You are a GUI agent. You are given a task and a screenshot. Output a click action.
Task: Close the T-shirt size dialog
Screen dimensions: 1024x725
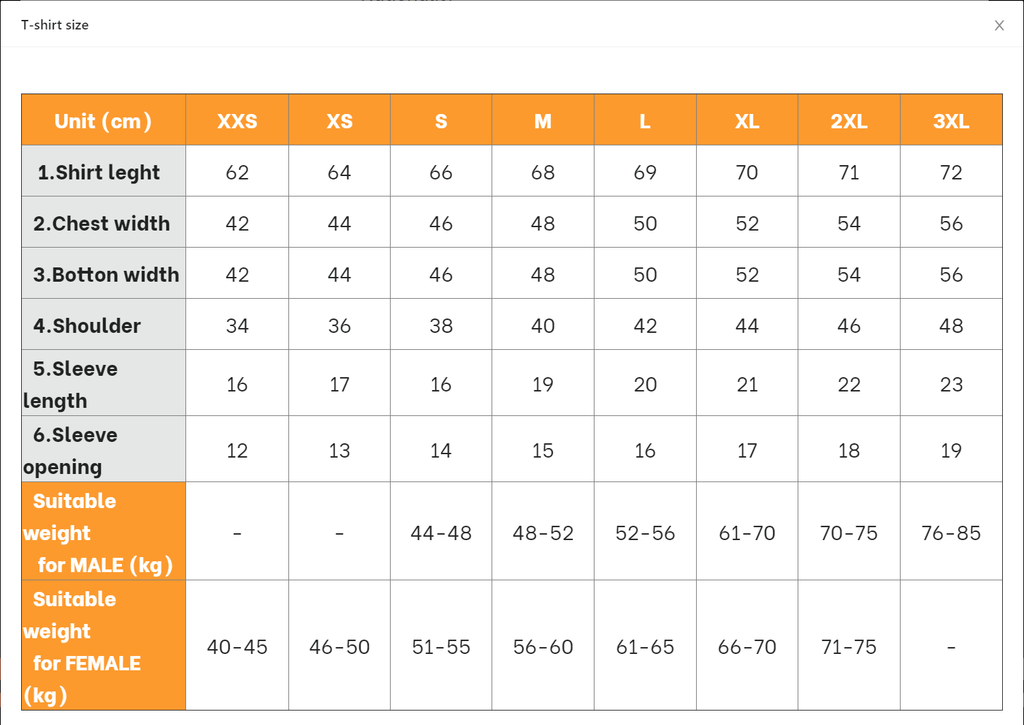pyautogui.click(x=999, y=26)
